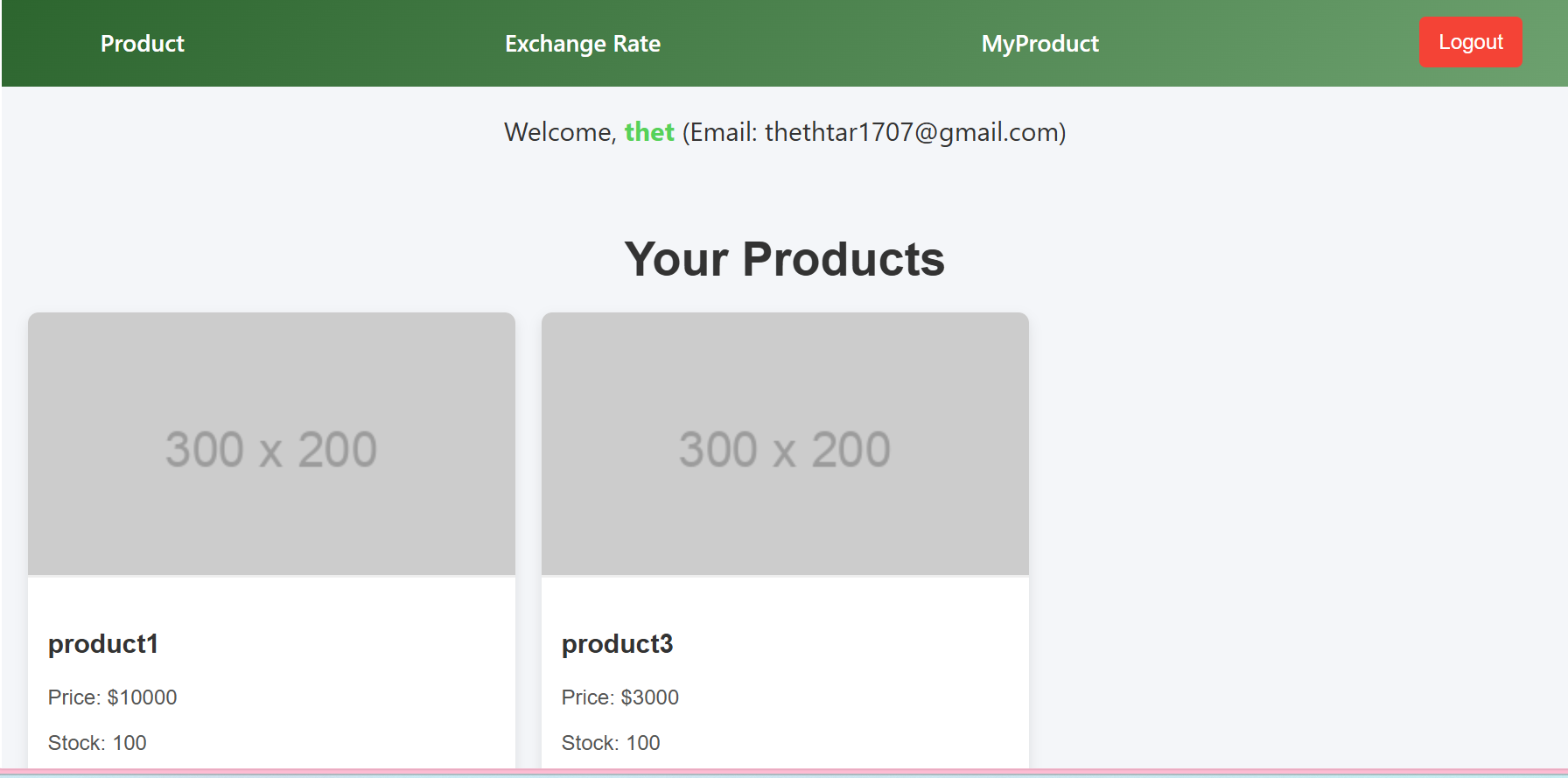Viewport: 1568px width, 778px height.
Task: Click the Your Products heading
Action: click(784, 259)
